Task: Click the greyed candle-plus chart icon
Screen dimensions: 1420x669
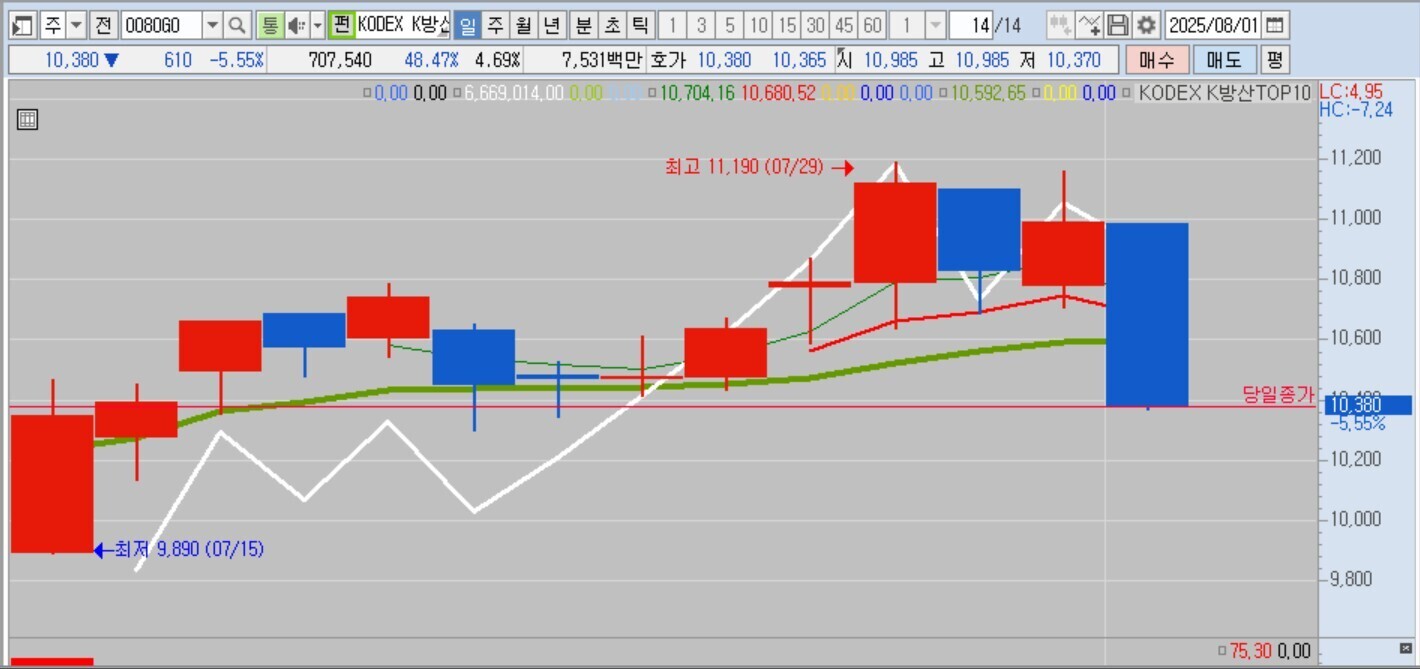Action: pos(1060,25)
